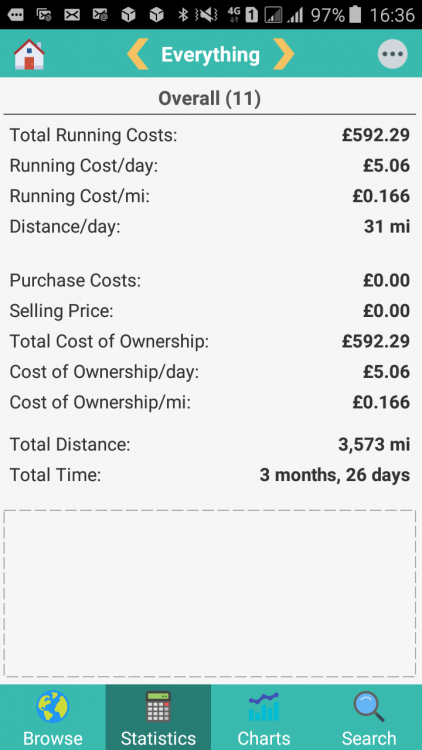Switch to the Browse tab label

pos(53,739)
